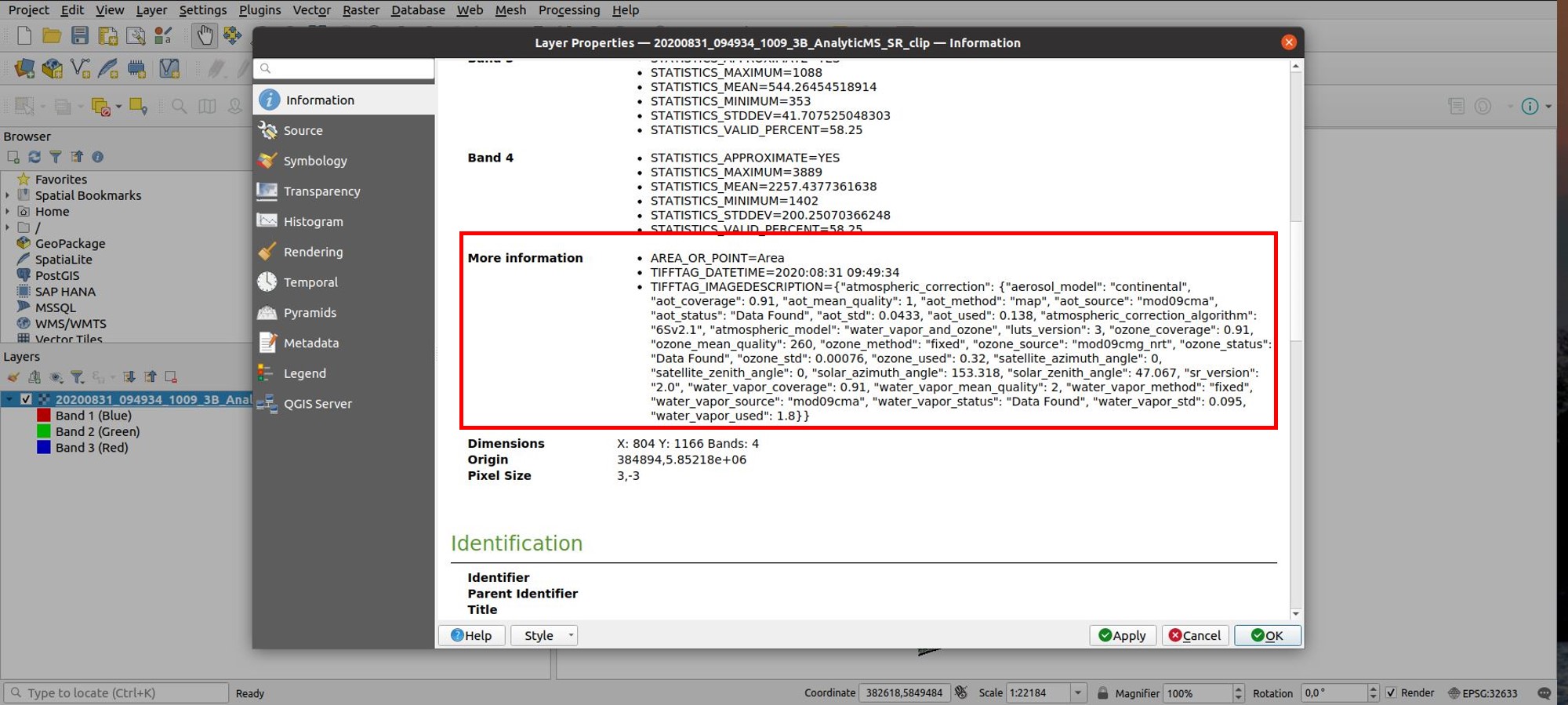Open Filter Legend dropdown in Layers
1568x705 pixels.
click(x=77, y=377)
